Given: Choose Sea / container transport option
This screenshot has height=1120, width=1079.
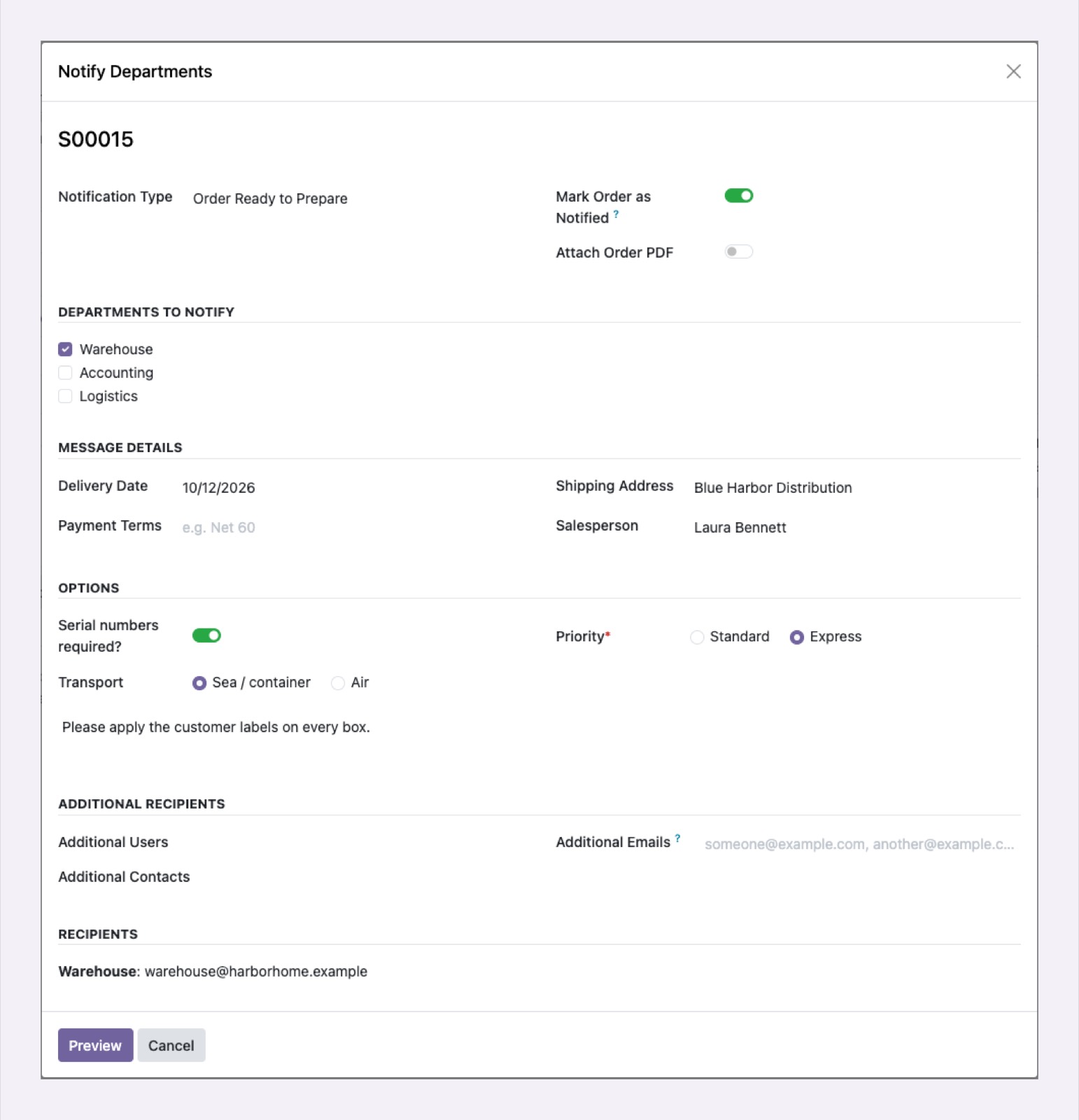Looking at the screenshot, I should point(199,683).
